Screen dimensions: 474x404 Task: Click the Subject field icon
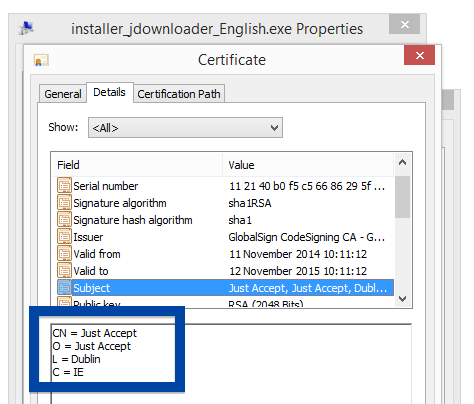click(64, 288)
